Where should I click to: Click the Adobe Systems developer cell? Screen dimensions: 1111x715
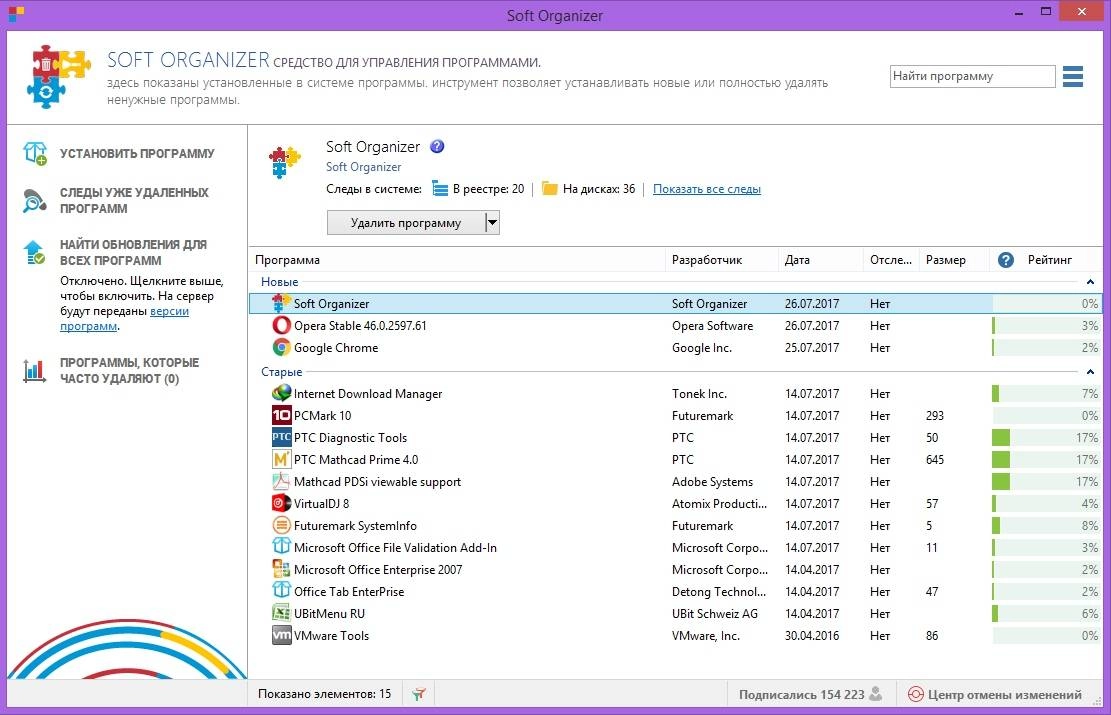pos(712,482)
